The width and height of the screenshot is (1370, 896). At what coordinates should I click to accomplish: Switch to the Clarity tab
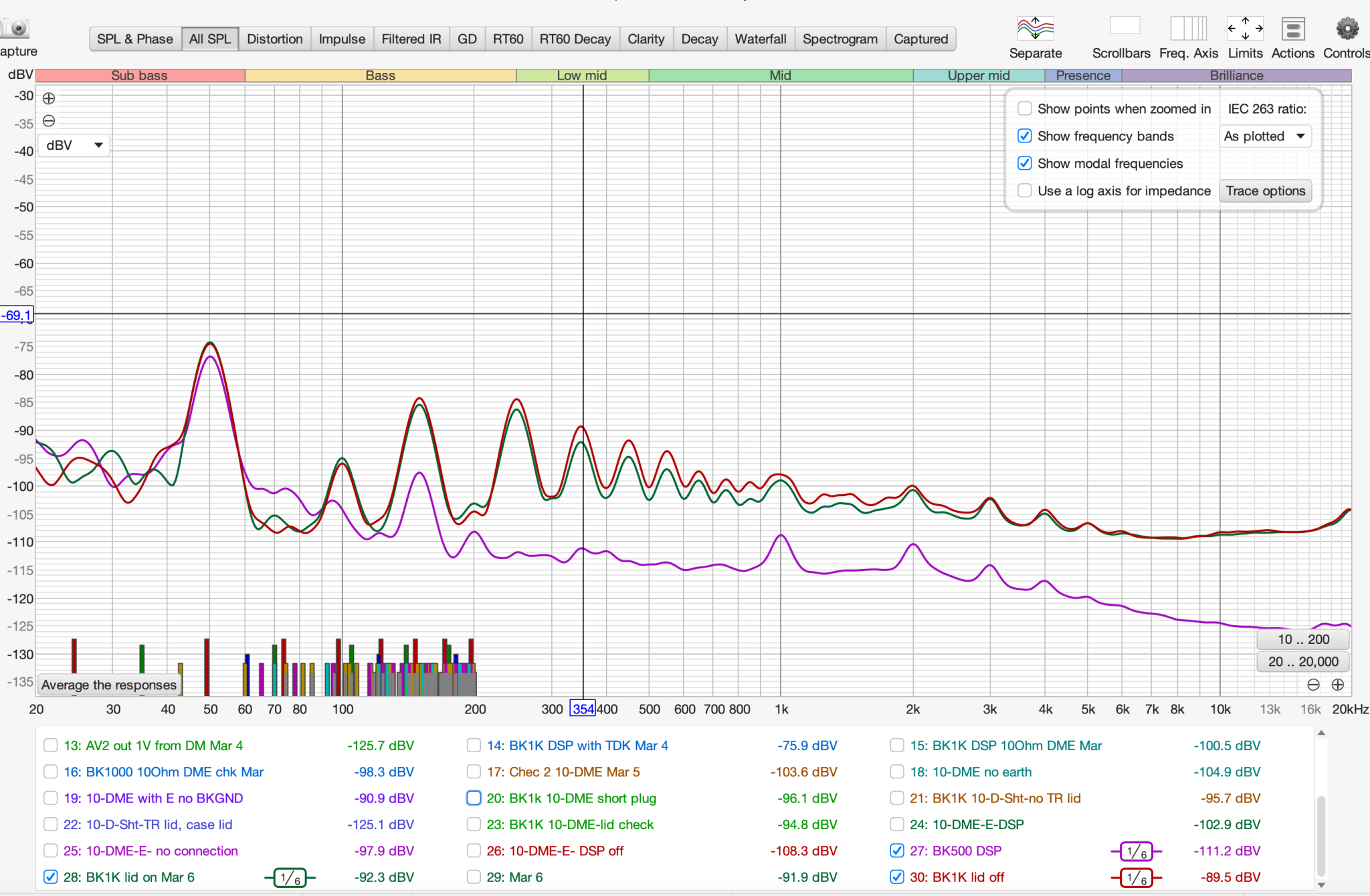tap(646, 39)
